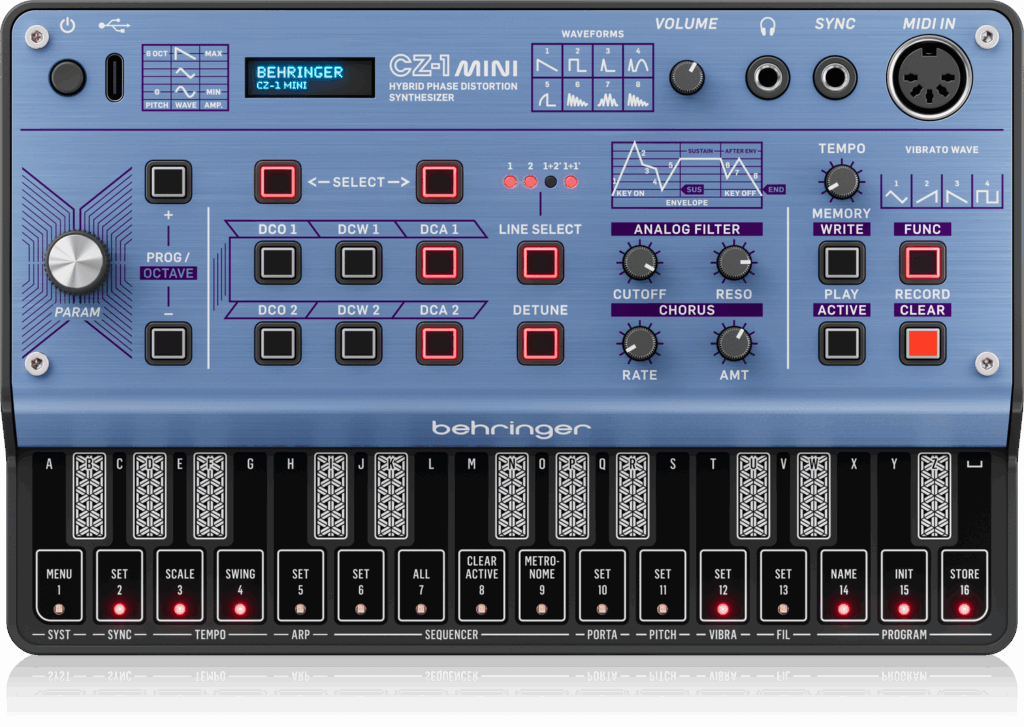This screenshot has height=727, width=1024.
Task: Click the right SELECT arrow button
Action: tap(438, 182)
